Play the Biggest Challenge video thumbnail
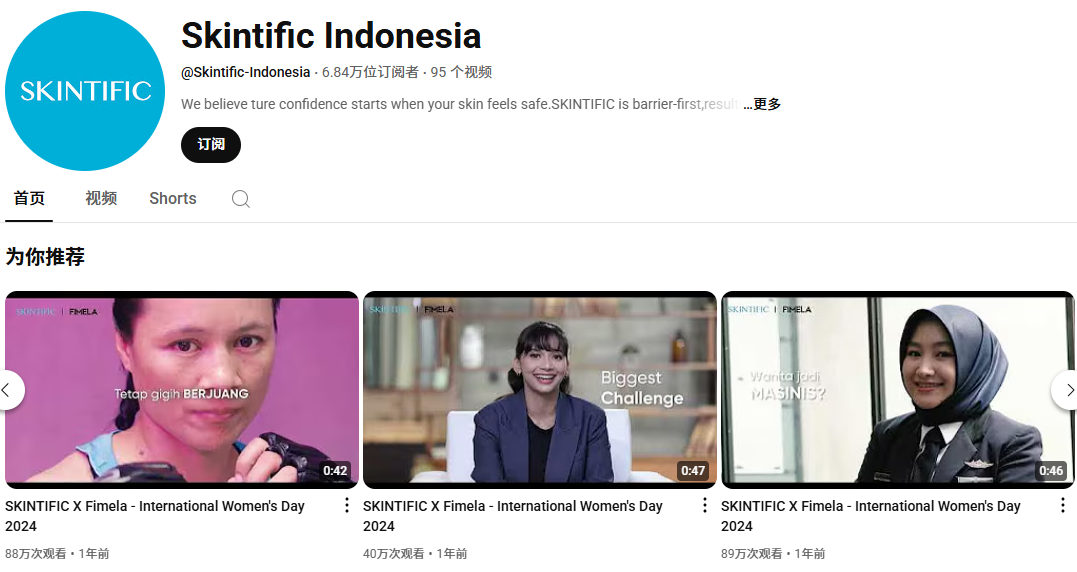The width and height of the screenshot is (1077, 572). tap(539, 390)
